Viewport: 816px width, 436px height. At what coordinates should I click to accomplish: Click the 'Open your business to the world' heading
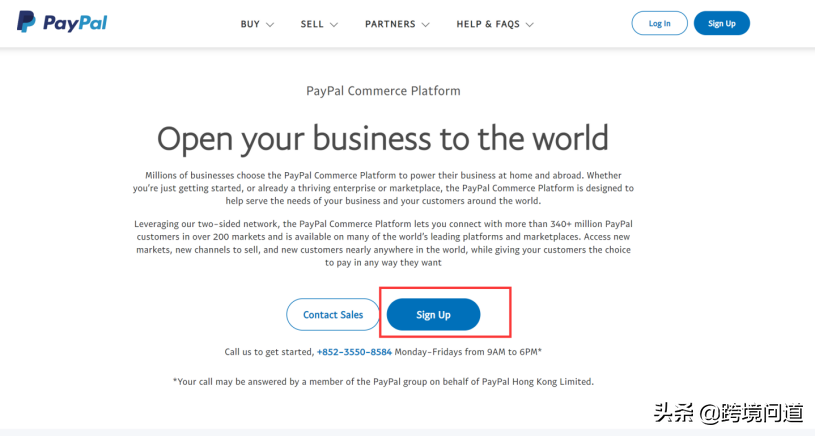[383, 137]
